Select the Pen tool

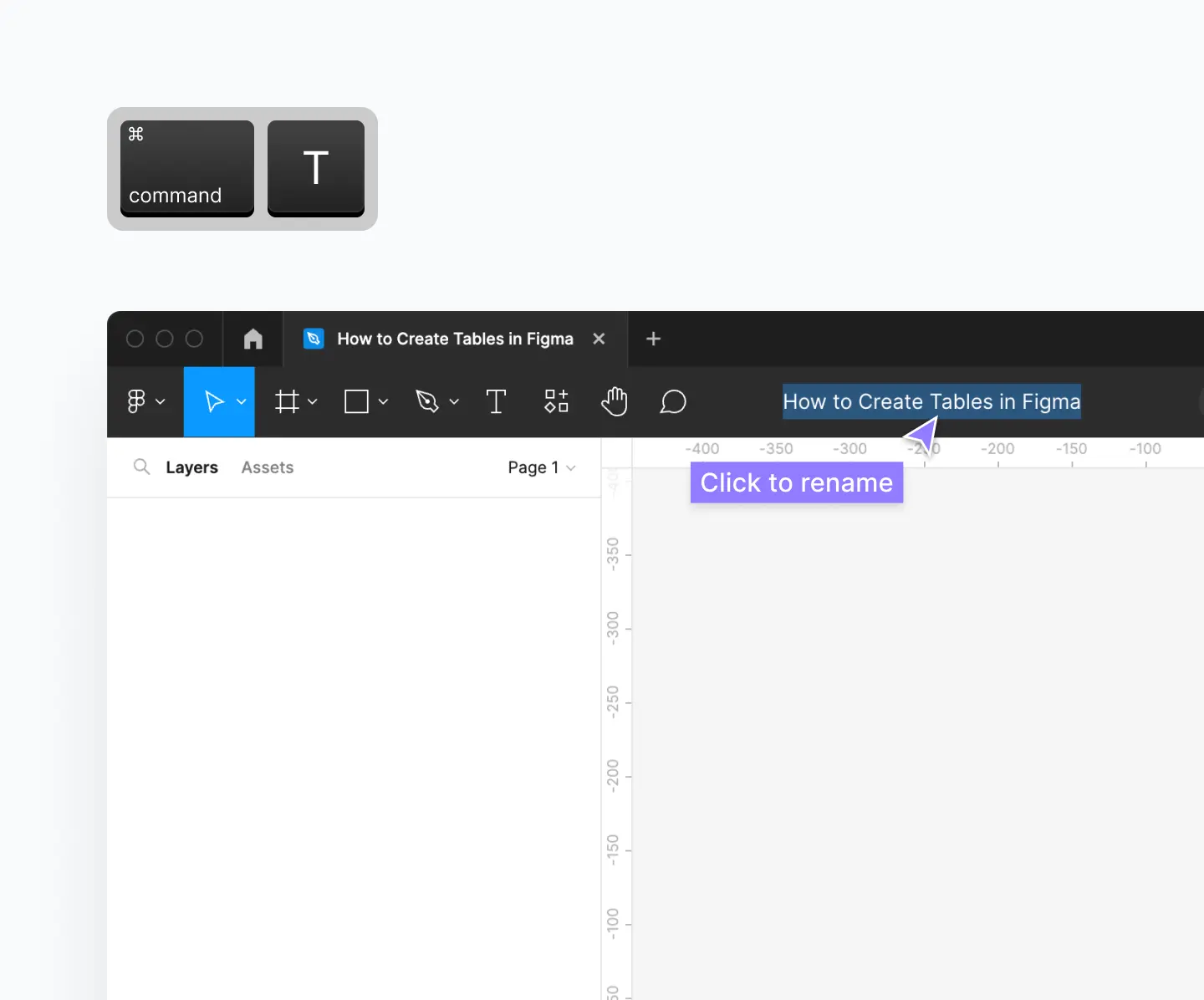428,401
